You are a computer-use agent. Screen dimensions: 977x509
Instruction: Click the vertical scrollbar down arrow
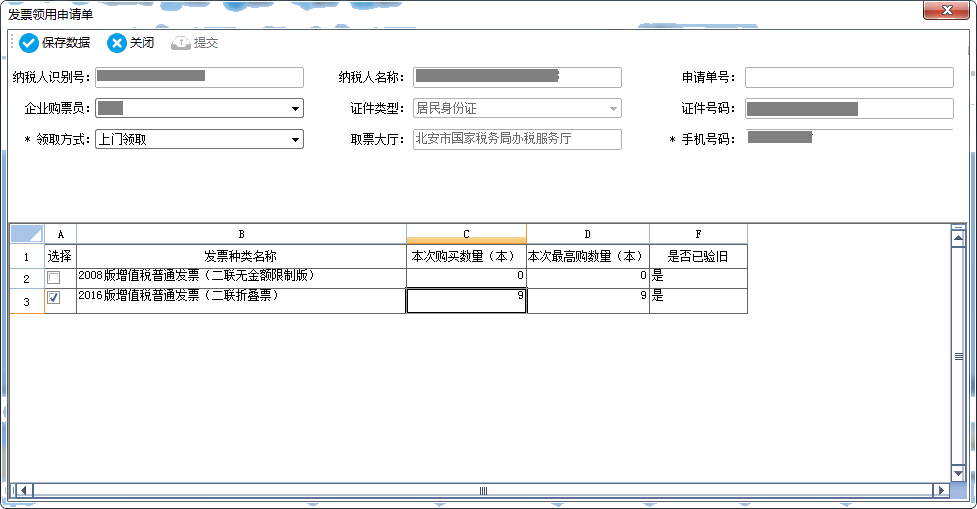[958, 473]
